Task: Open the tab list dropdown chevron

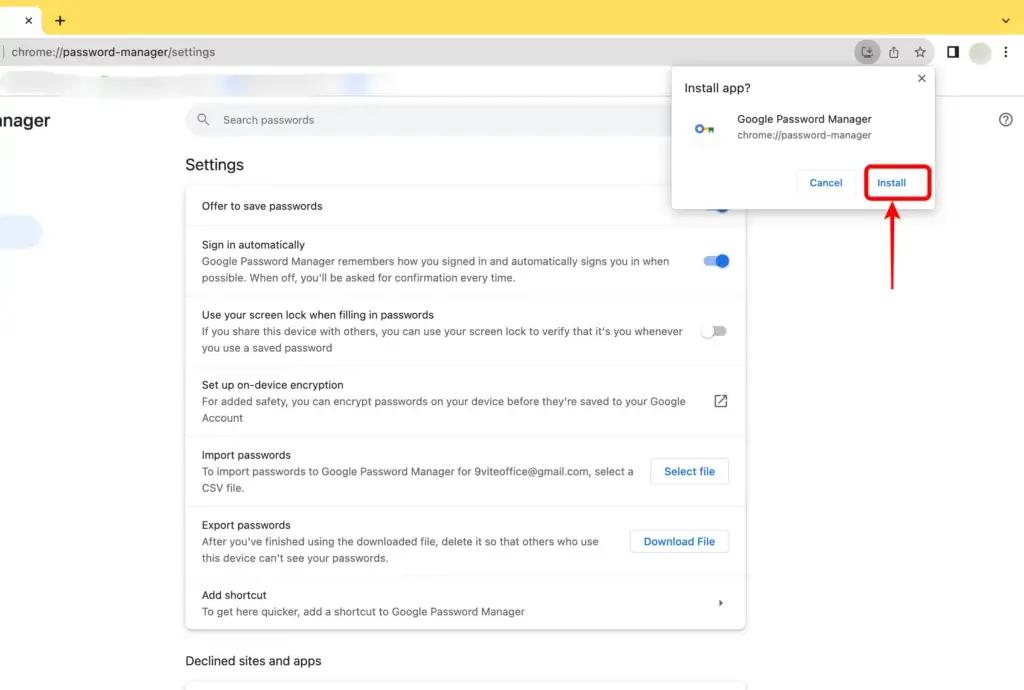Action: point(1005,20)
